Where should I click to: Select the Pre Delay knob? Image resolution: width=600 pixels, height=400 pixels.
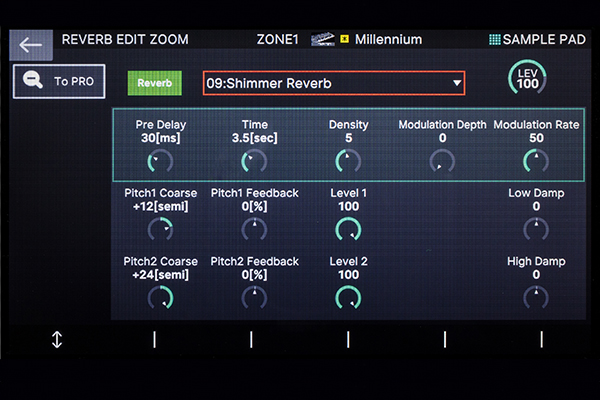click(159, 161)
